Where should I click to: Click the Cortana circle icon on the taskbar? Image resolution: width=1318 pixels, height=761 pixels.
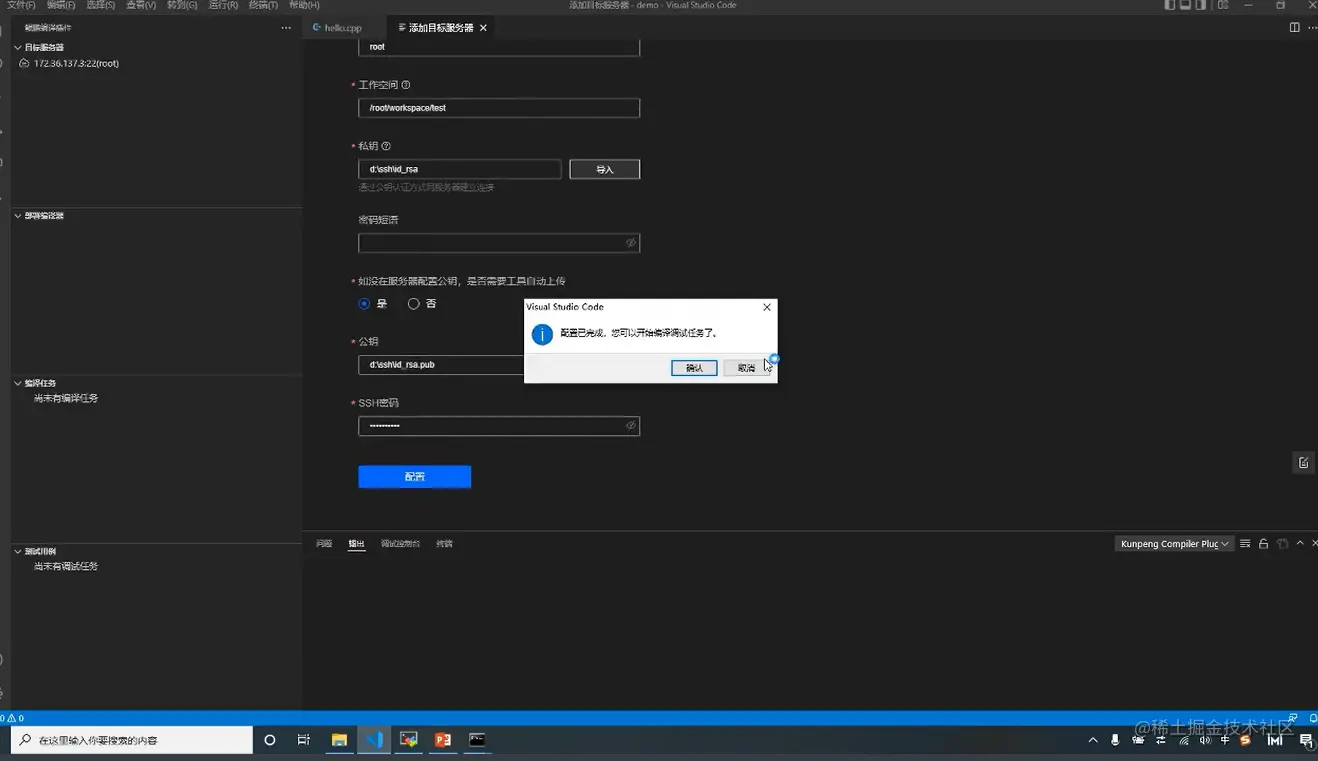pos(269,740)
